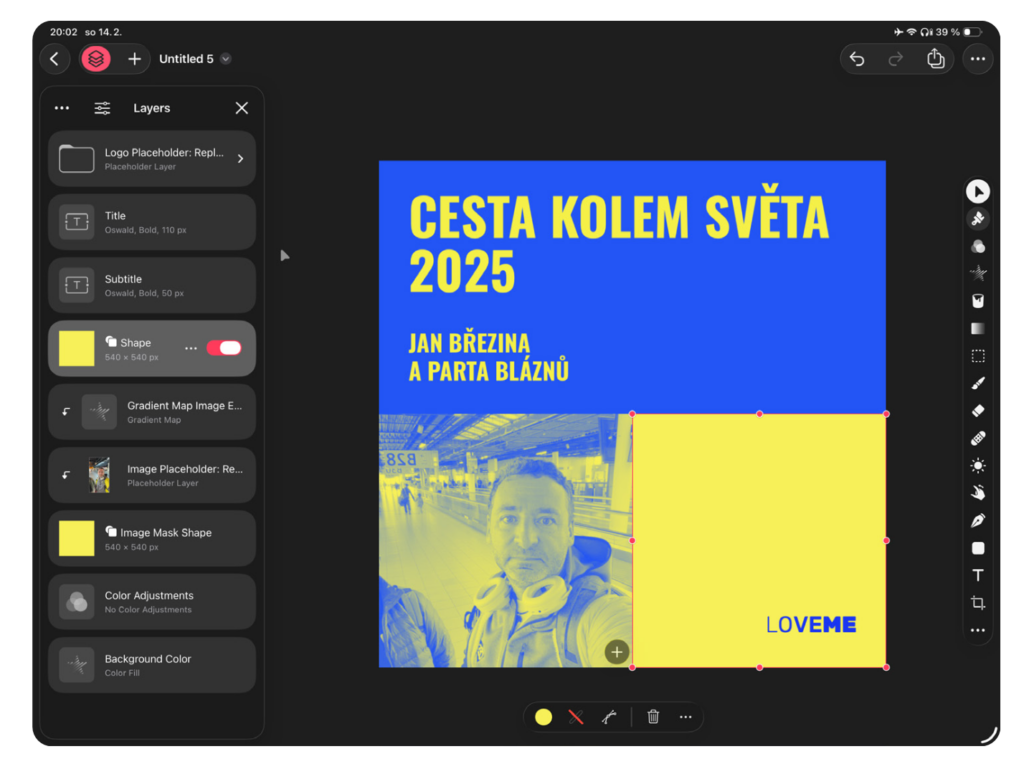
Task: Activate the Crop tool
Action: pos(977,603)
